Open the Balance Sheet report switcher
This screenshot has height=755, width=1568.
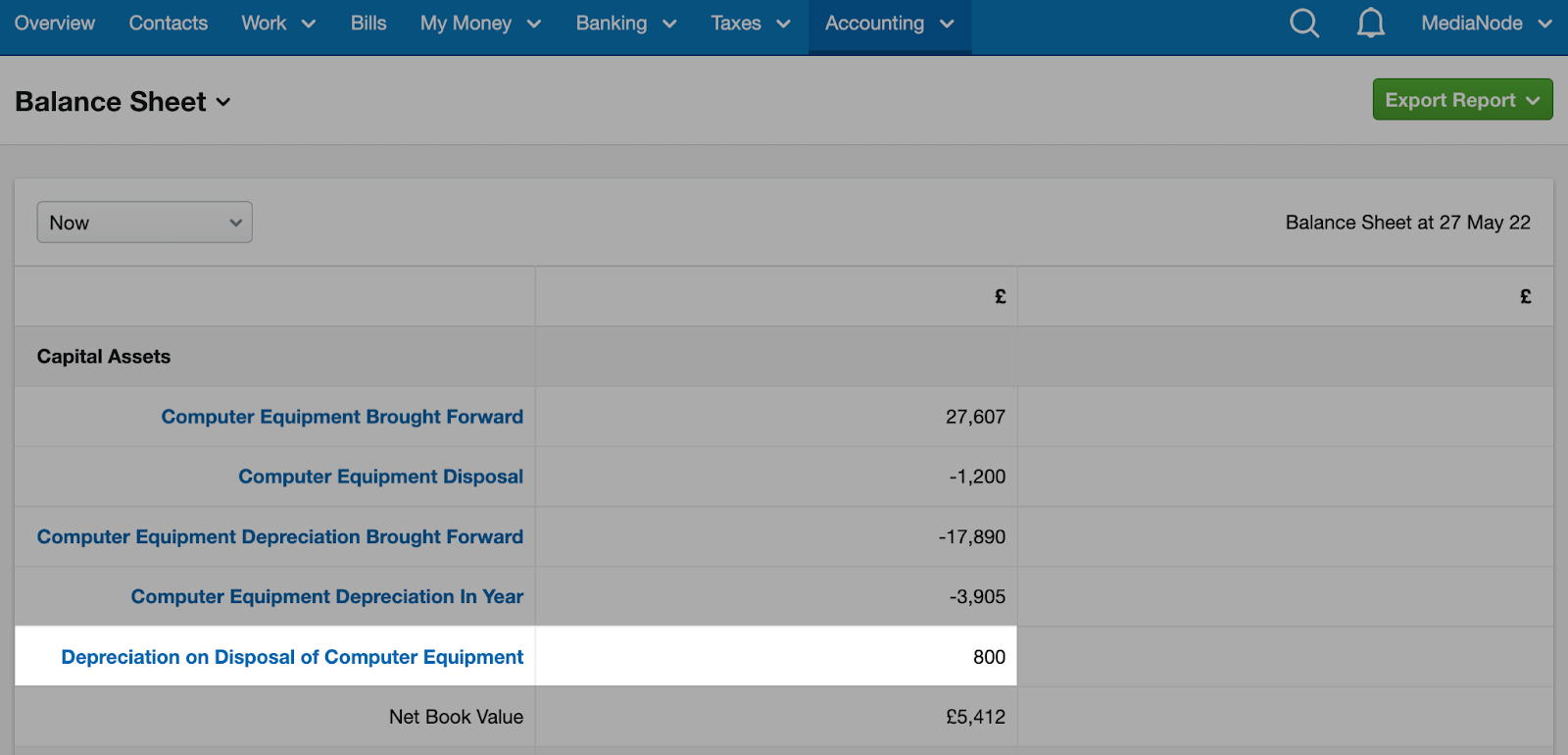[122, 102]
